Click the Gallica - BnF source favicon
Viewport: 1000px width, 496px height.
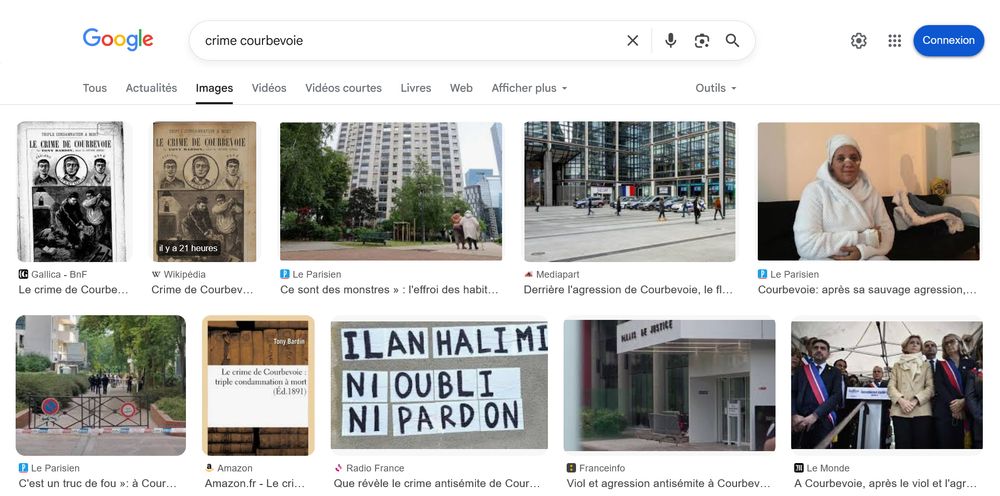point(24,274)
